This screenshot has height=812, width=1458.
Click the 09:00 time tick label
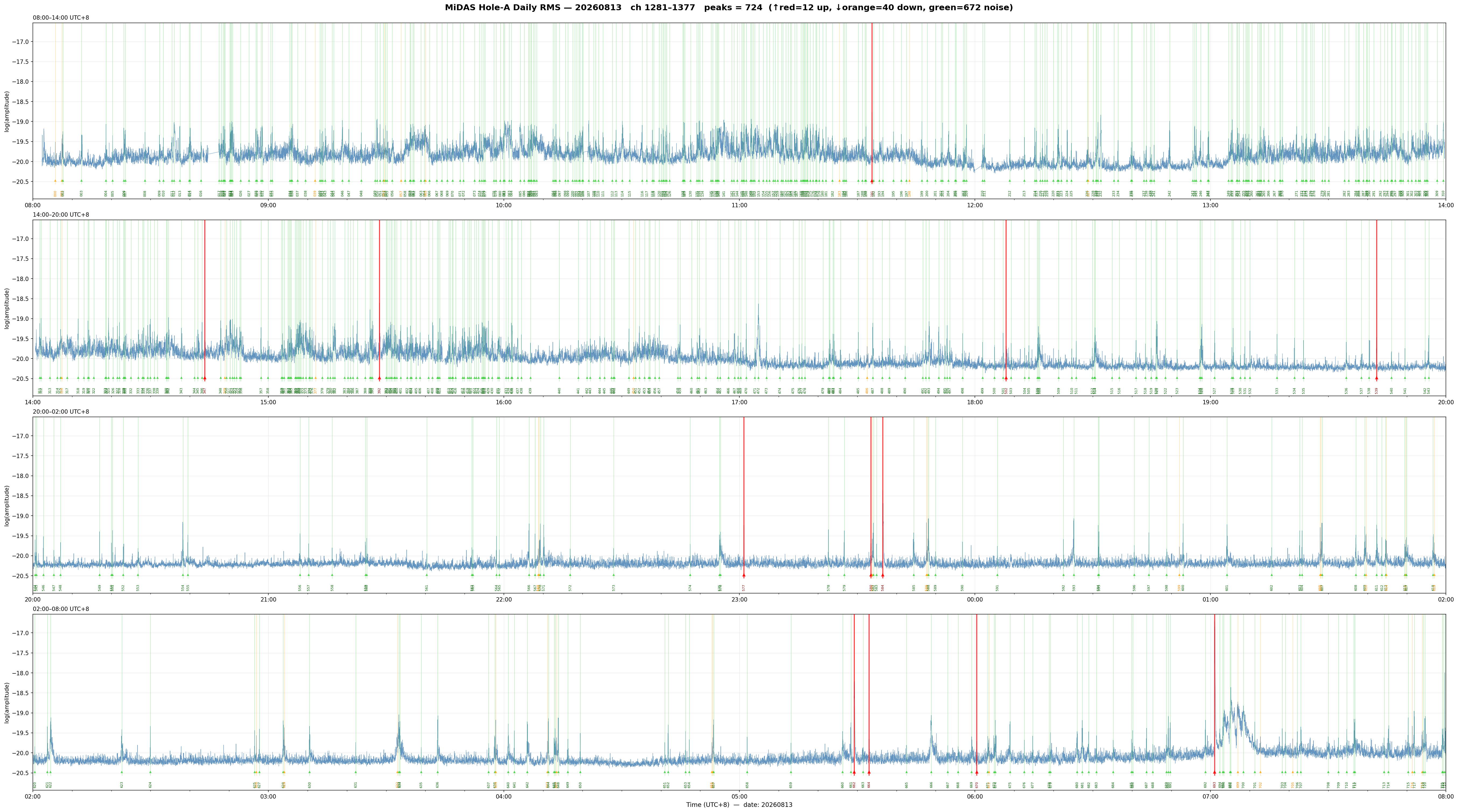[x=268, y=205]
